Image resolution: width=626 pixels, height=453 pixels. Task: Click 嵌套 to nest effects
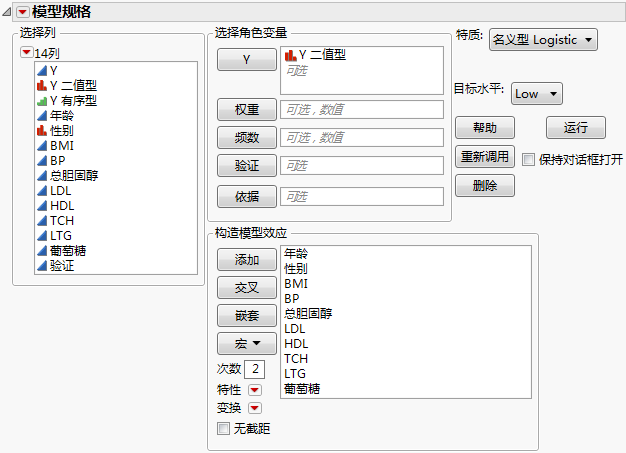(x=247, y=315)
